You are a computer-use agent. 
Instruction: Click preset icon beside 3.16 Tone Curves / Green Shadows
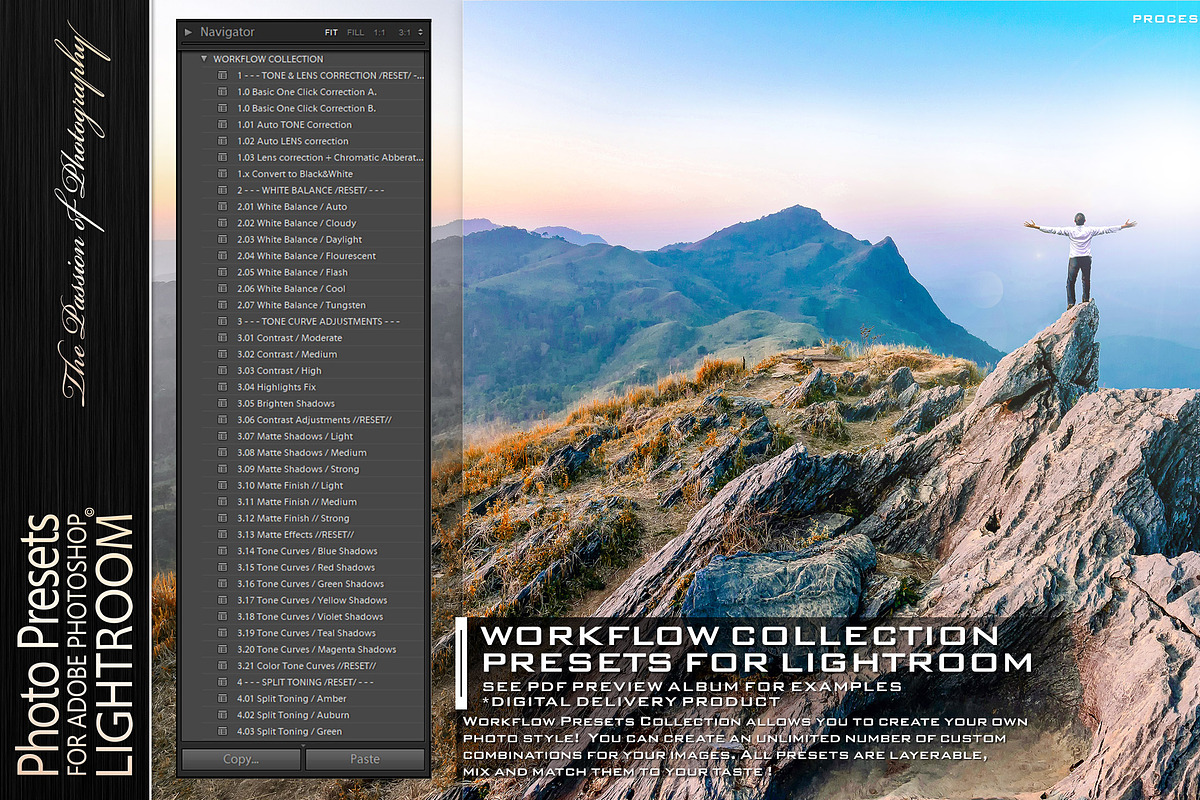point(223,584)
